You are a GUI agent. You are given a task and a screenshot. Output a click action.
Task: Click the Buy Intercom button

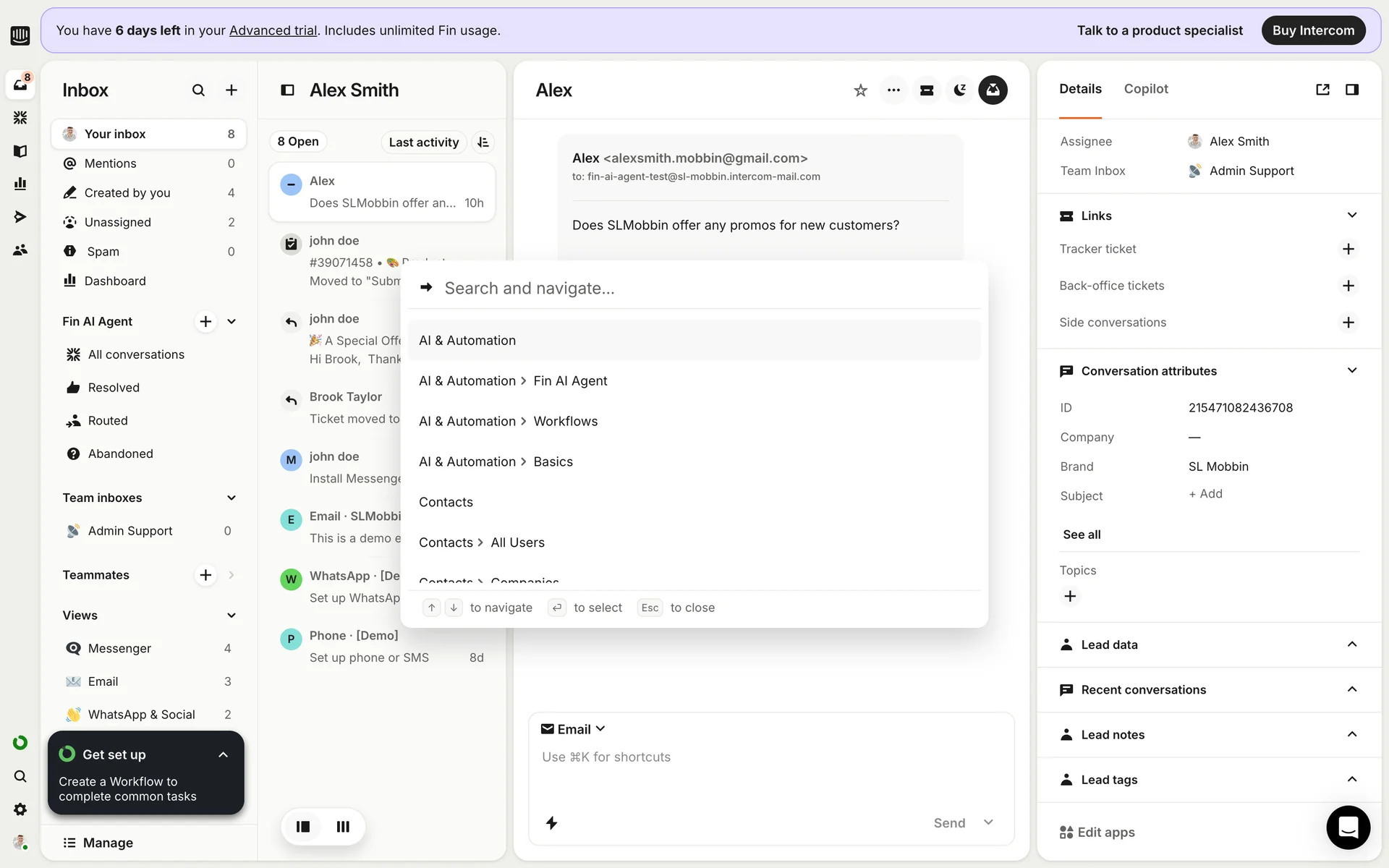pos(1313,30)
